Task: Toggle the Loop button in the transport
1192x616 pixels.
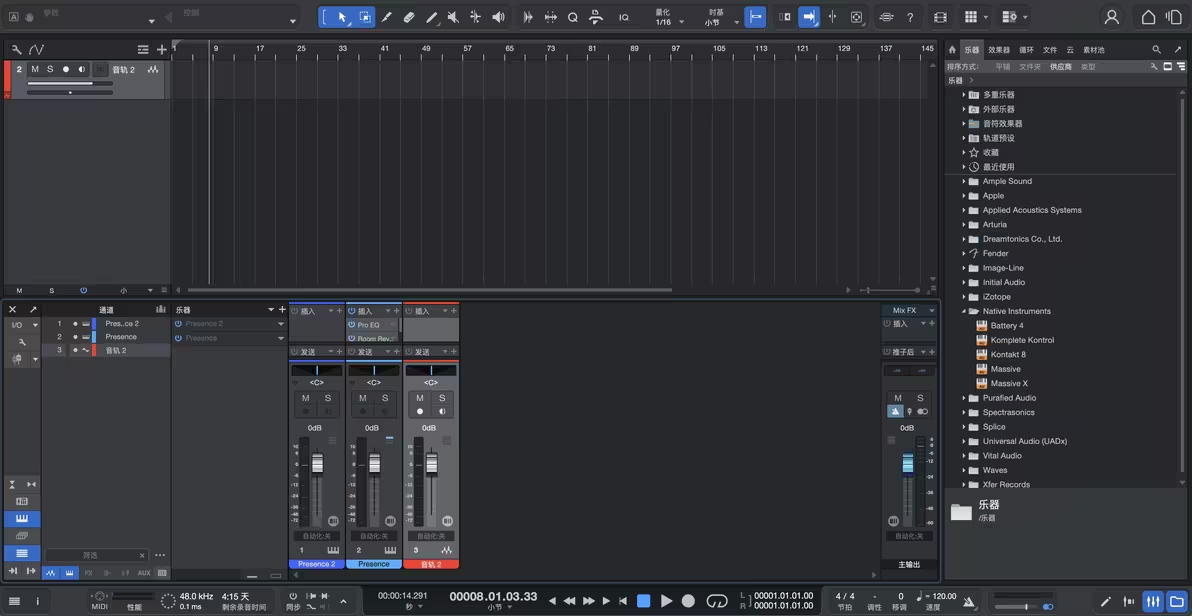Action: 716,601
